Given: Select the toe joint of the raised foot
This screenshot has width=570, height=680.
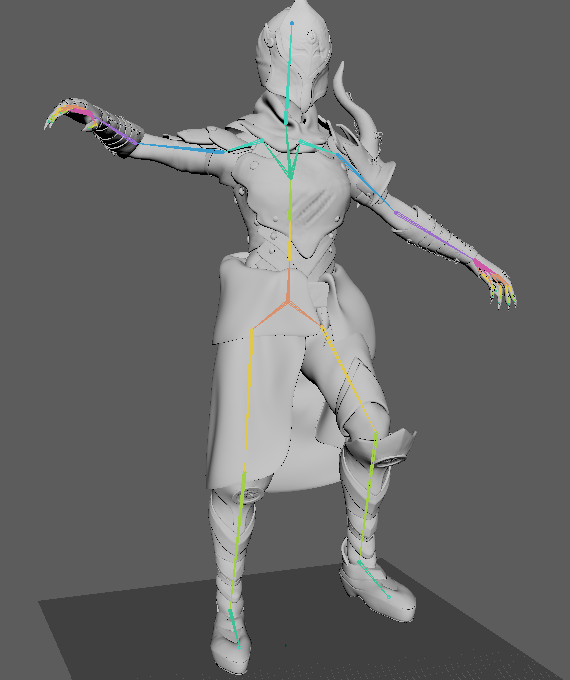Looking at the screenshot, I should click(389, 597).
